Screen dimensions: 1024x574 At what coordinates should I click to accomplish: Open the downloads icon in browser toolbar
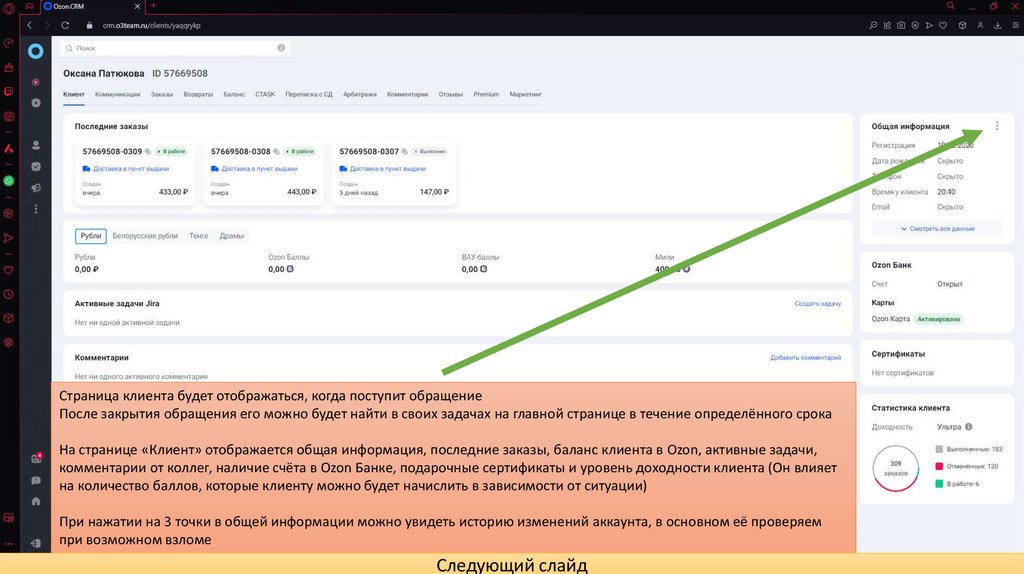pyautogui.click(x=997, y=25)
